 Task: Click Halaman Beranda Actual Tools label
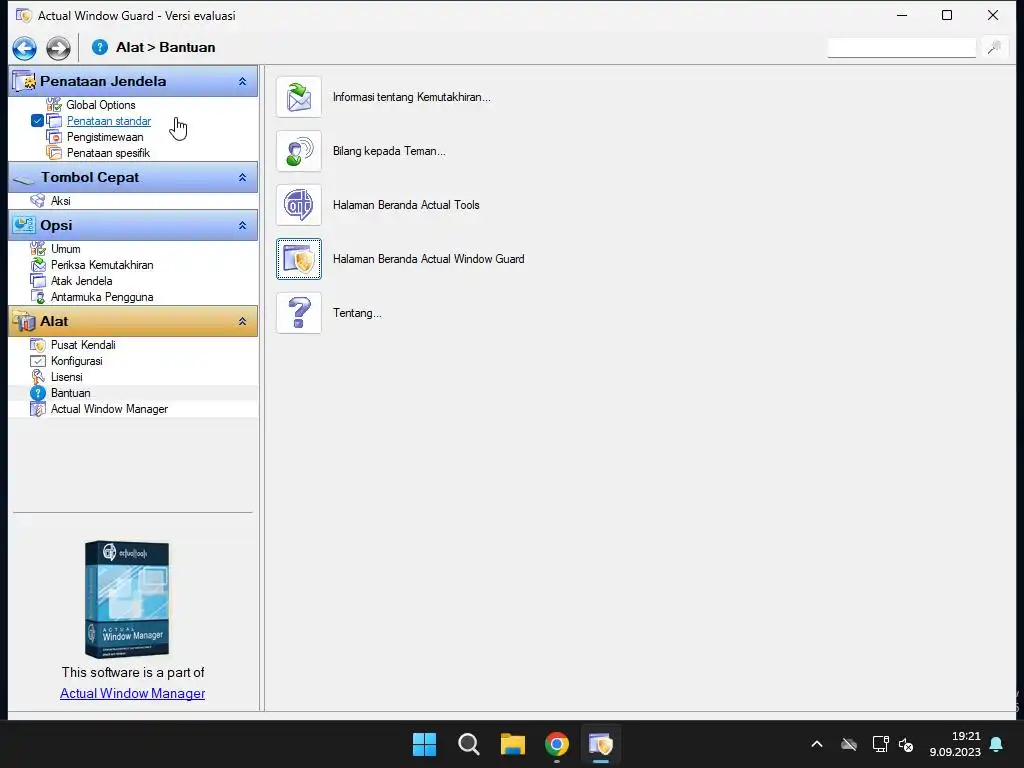coord(406,205)
